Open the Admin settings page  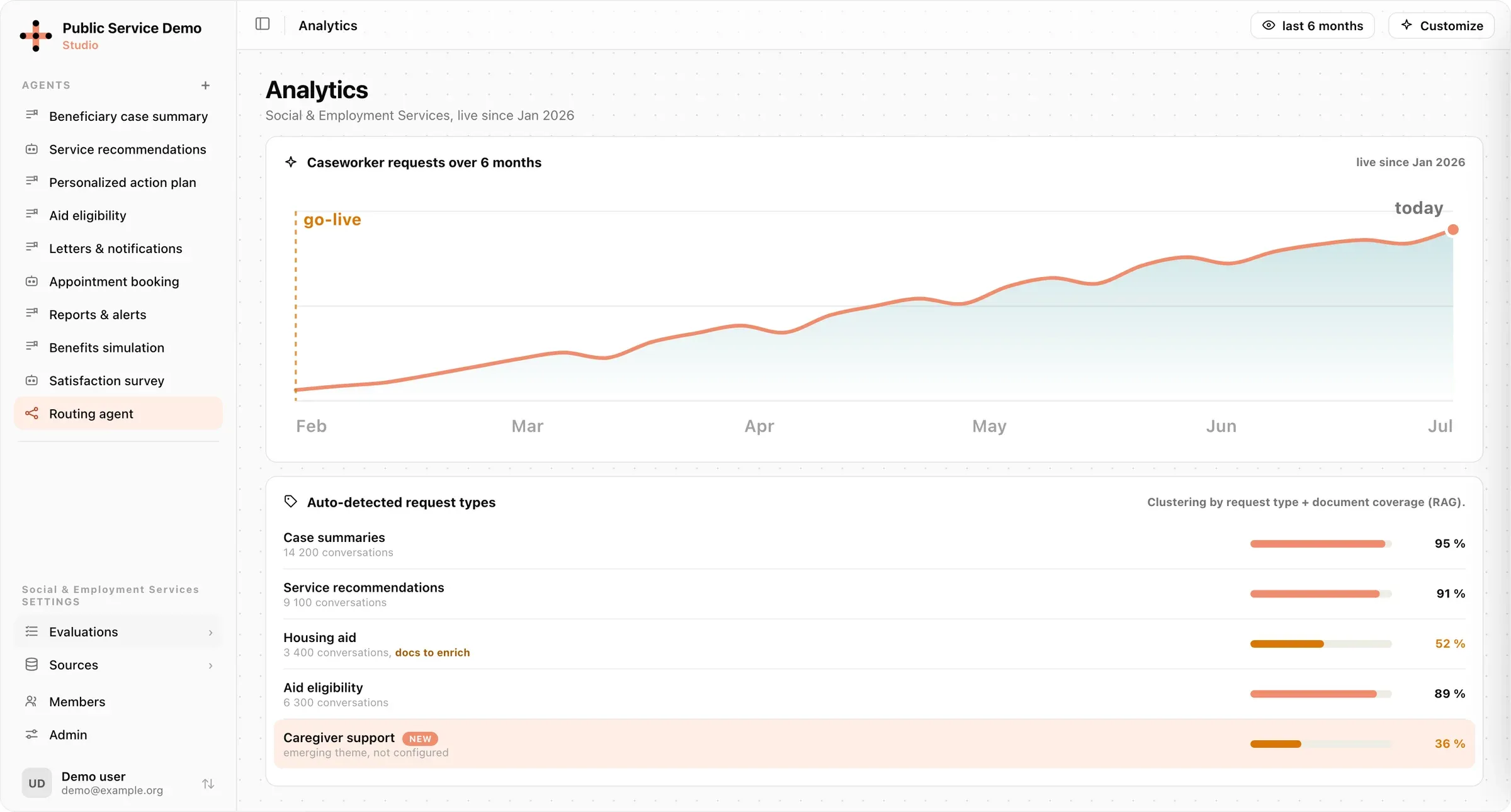point(118,735)
